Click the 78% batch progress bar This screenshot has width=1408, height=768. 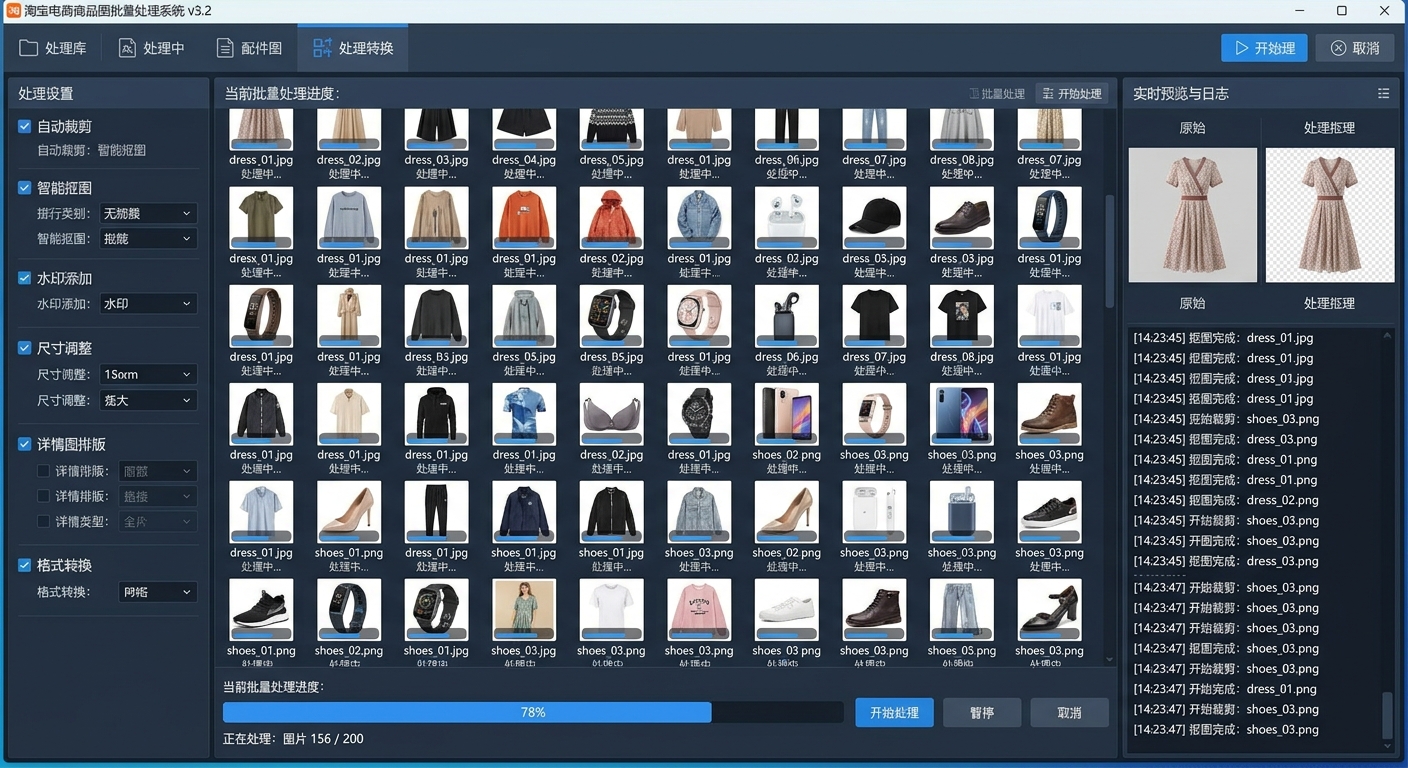pos(533,713)
